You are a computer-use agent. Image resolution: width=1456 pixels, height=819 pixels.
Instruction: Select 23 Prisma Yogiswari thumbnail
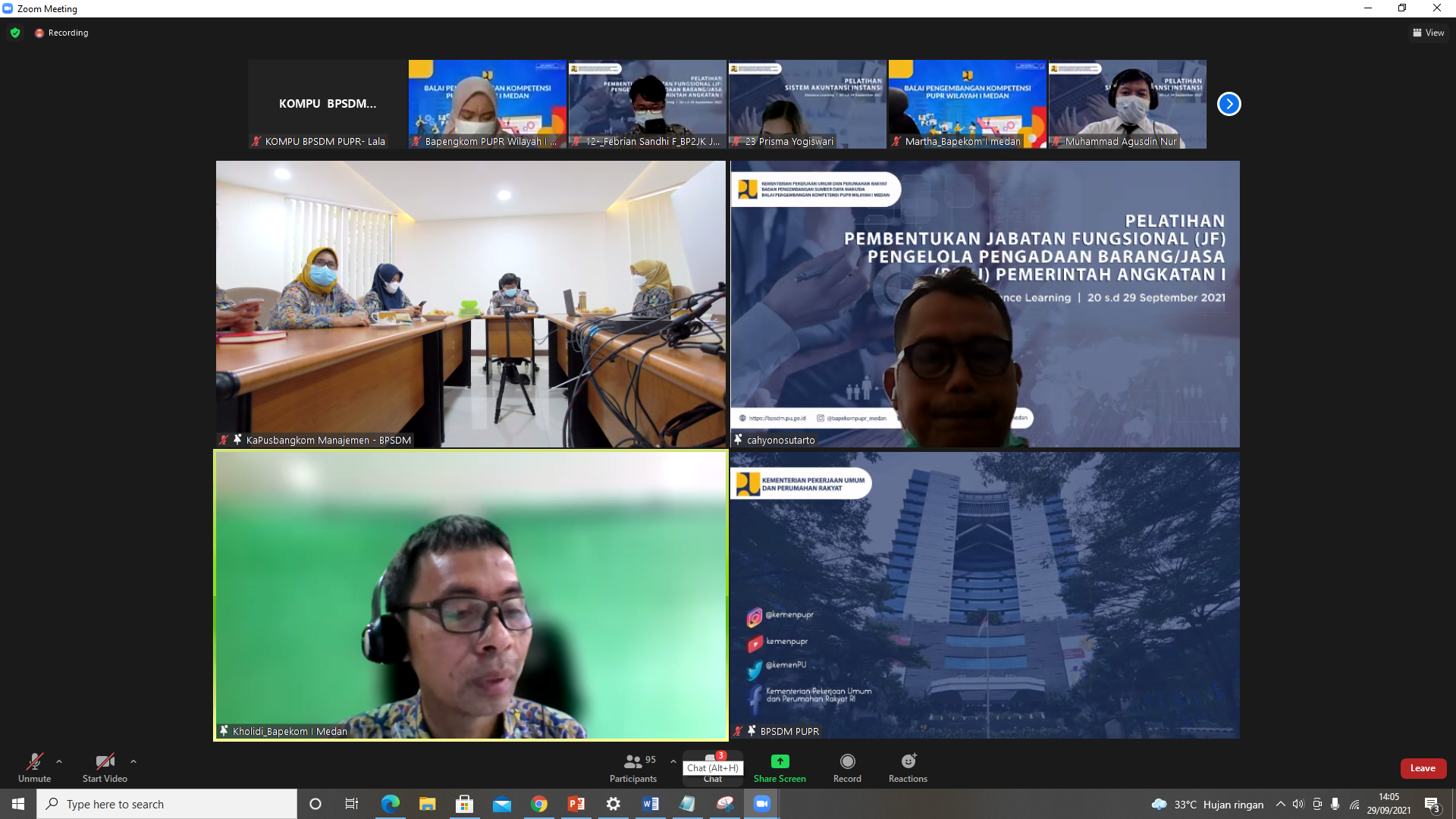(808, 104)
